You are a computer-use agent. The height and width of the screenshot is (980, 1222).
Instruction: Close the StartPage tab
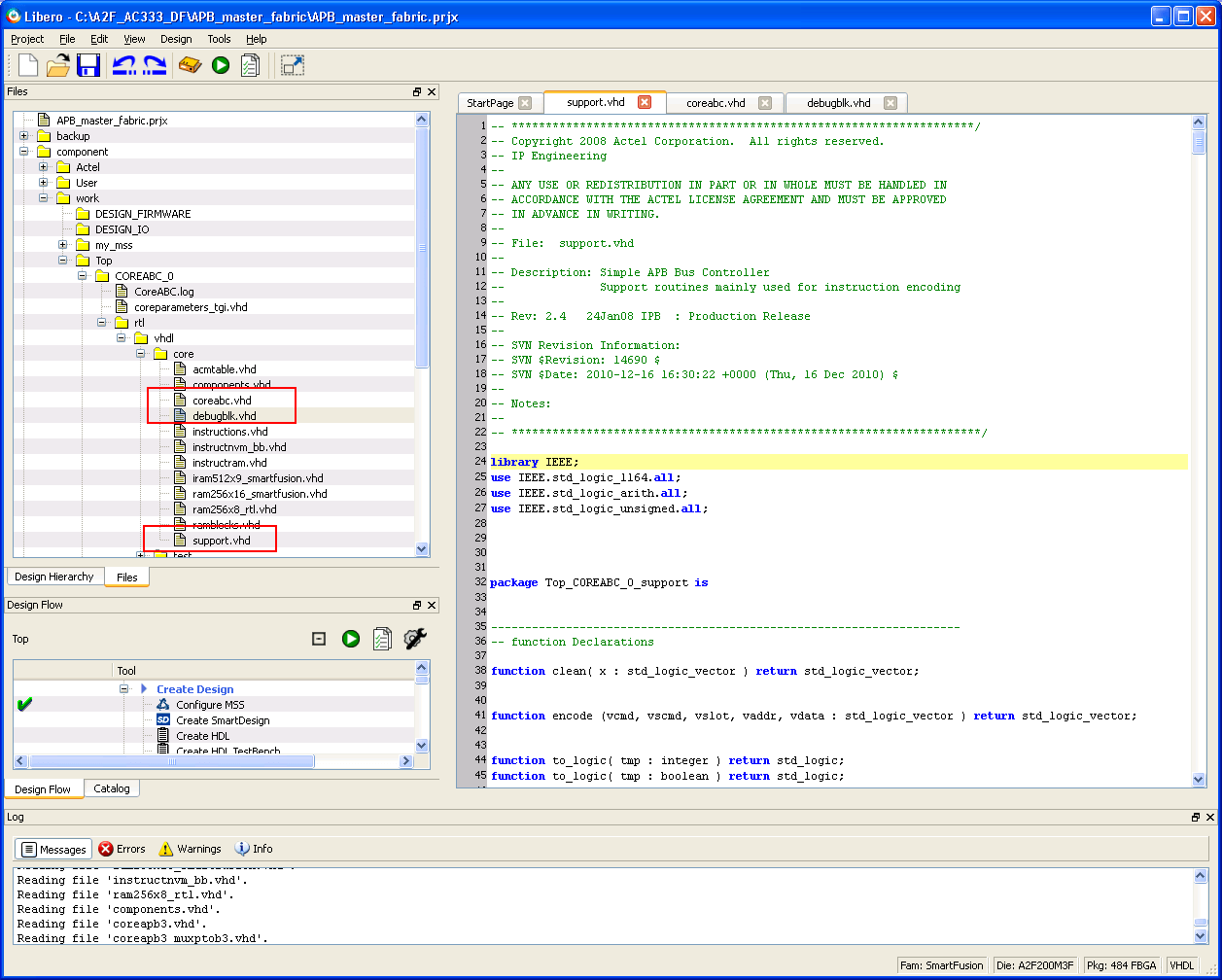[x=525, y=103]
